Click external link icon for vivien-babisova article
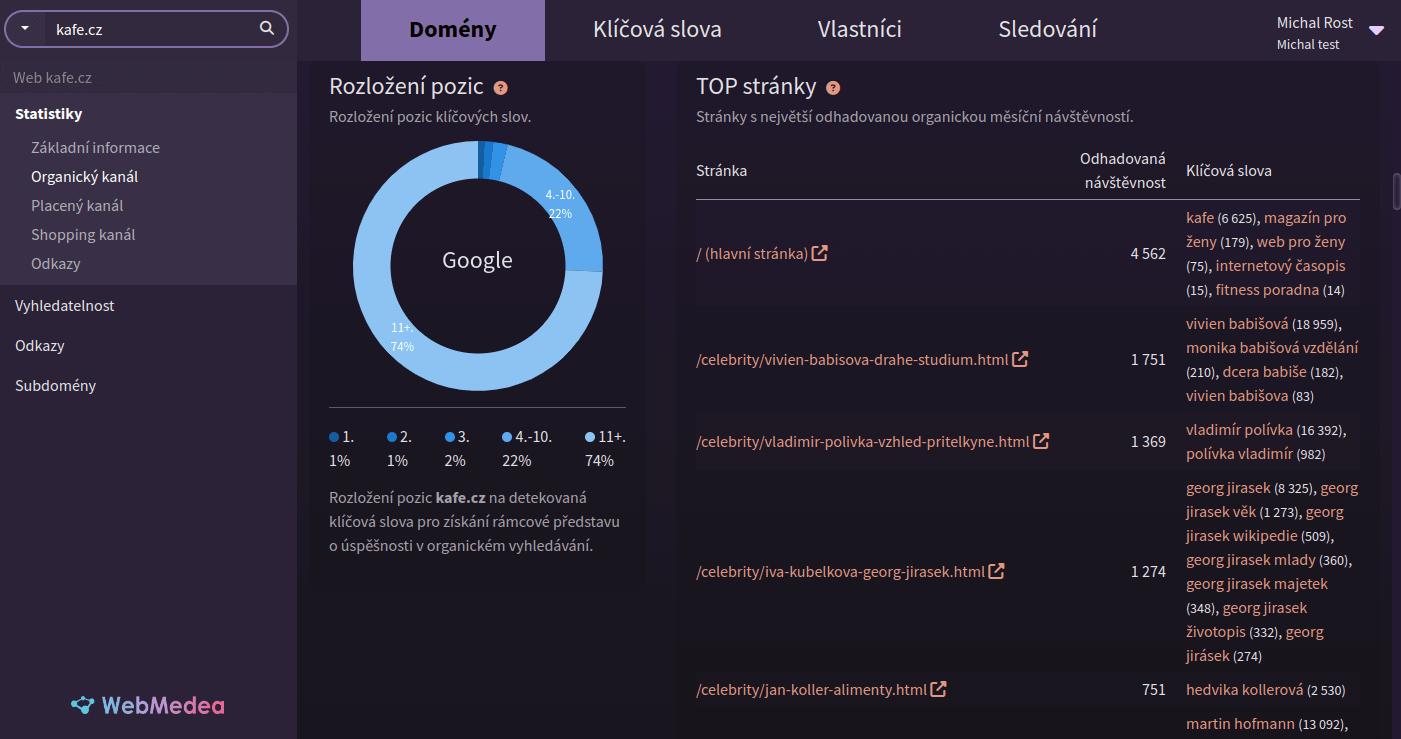This screenshot has width=1401, height=739. tap(1020, 358)
